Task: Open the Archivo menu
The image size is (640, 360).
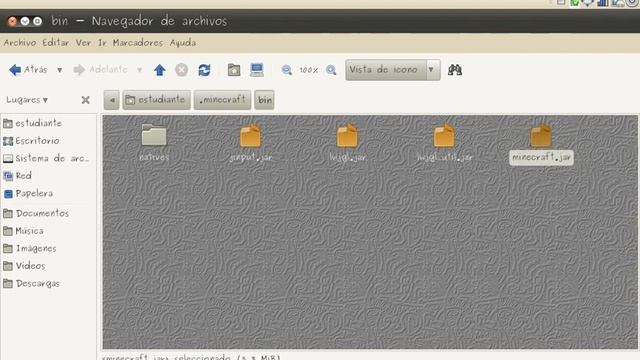Action: click(20, 42)
